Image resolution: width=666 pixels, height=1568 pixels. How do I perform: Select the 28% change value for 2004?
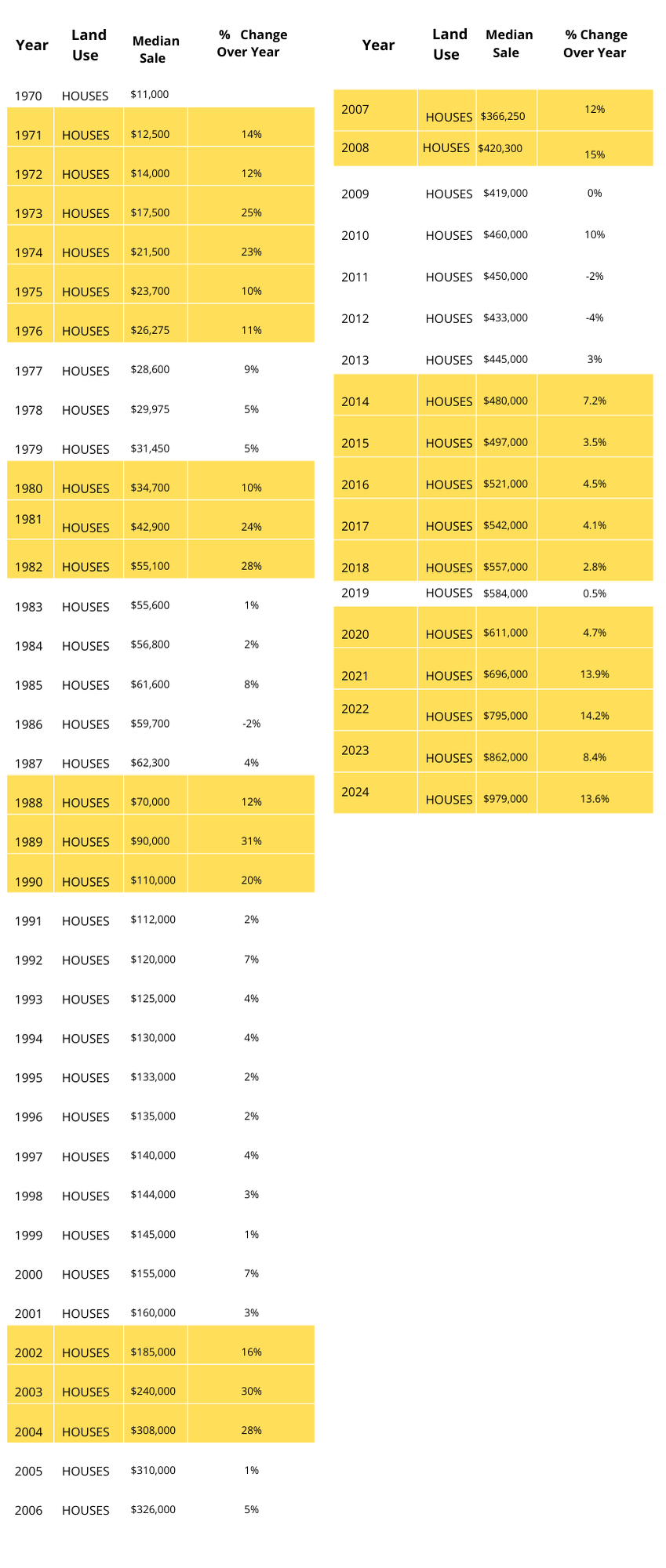251,1430
